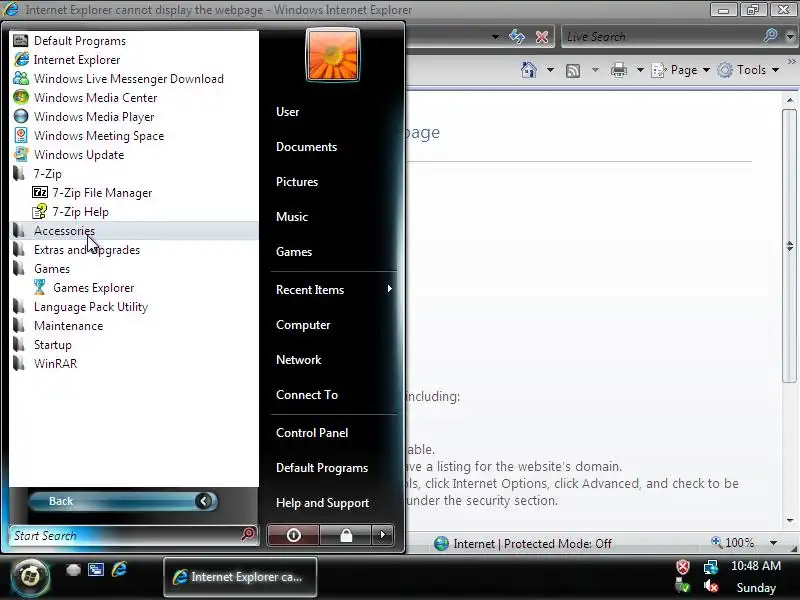
Task: Open Connect To from Start menu
Action: point(334,395)
